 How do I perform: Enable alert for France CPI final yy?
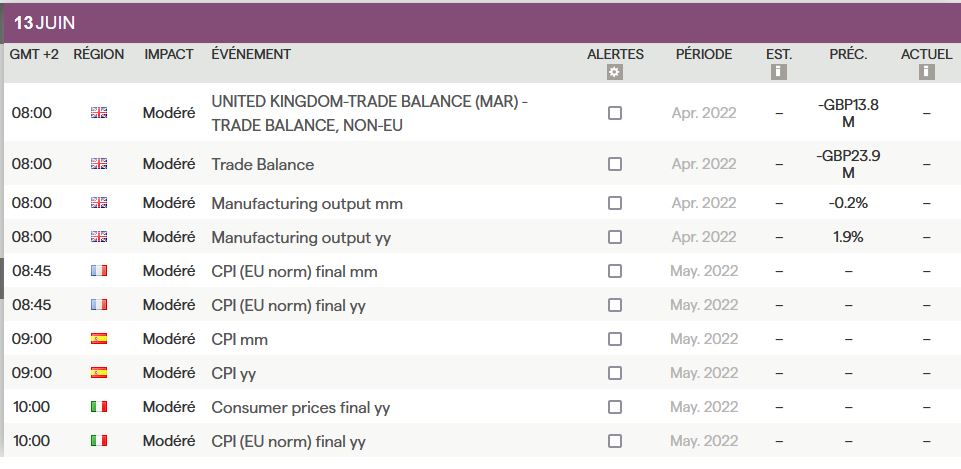[615, 305]
